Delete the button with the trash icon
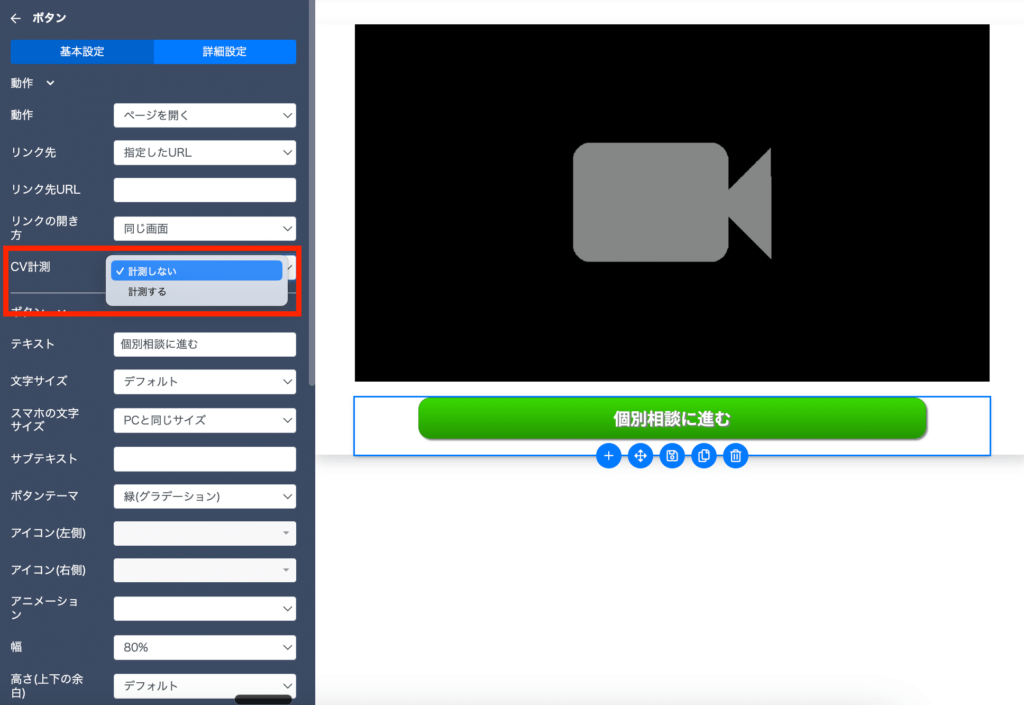 pyautogui.click(x=735, y=456)
